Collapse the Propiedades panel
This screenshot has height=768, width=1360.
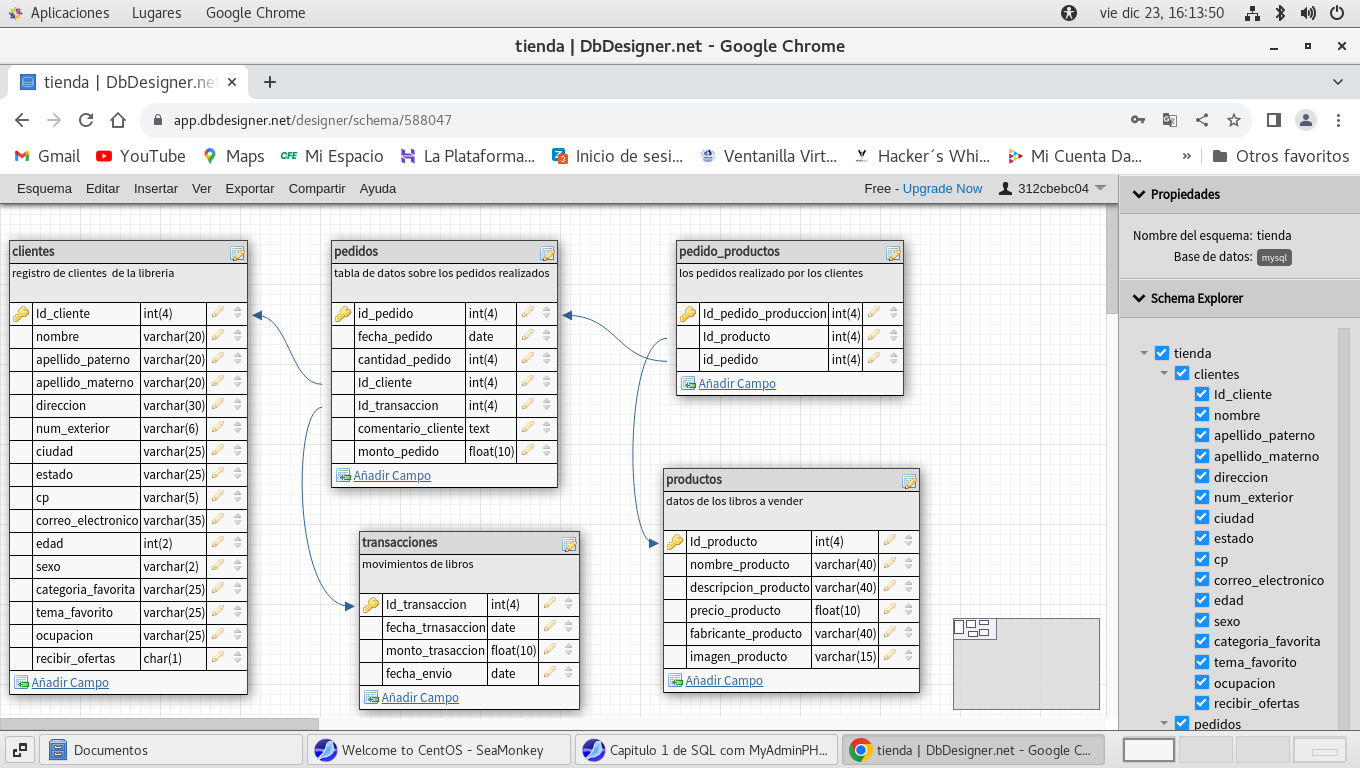click(1138, 194)
